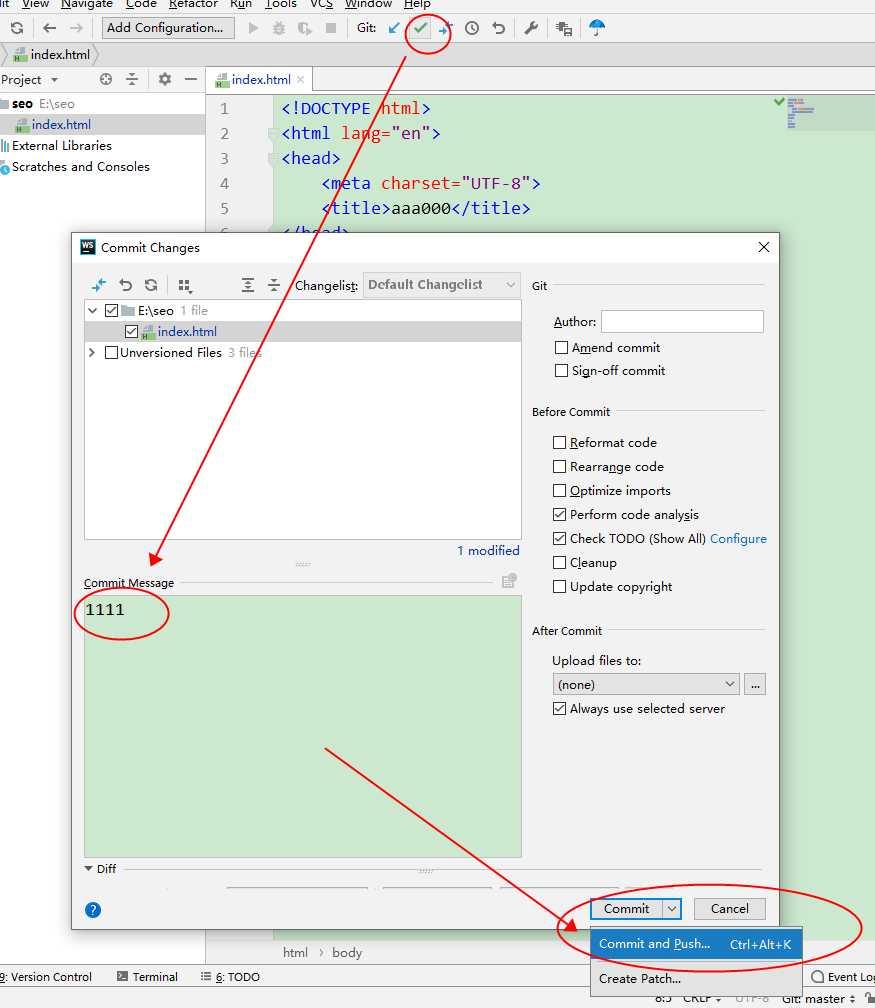Click the Git Commit checkmark icon
This screenshot has height=1008, width=875.
tap(420, 28)
